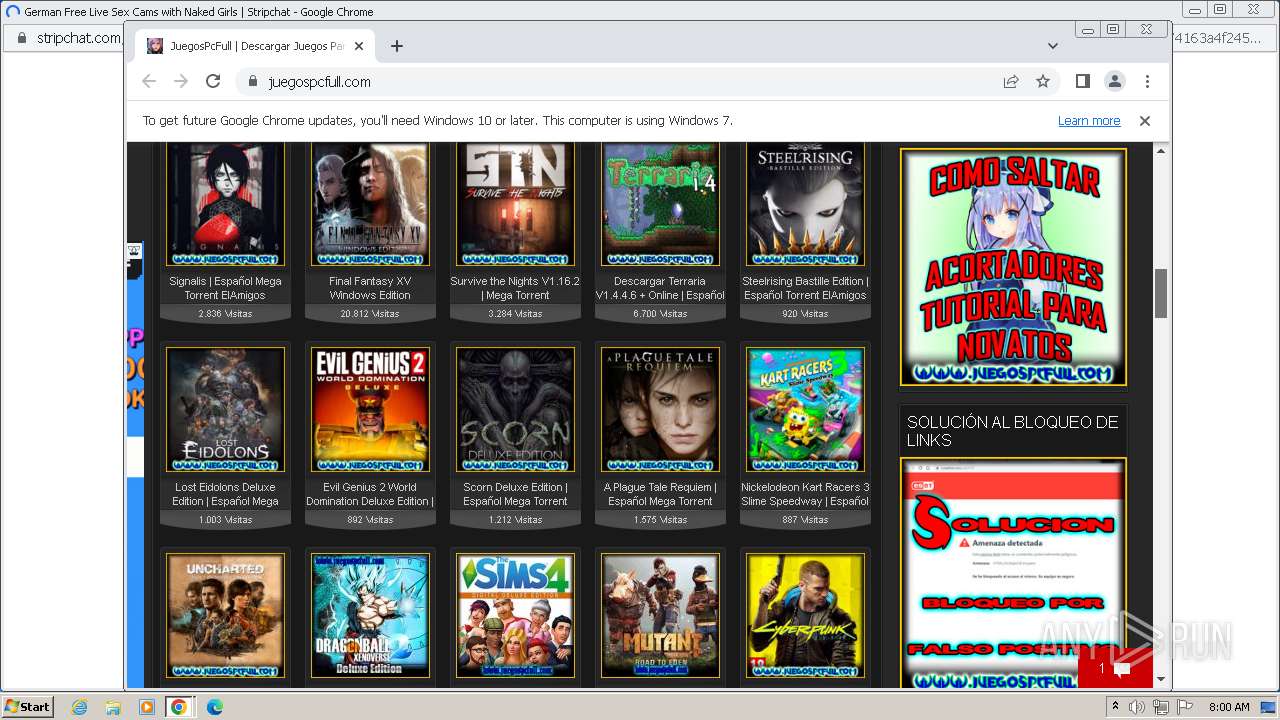The height and width of the screenshot is (720, 1280).
Task: Open the volume control tray icon
Action: [x=1136, y=707]
